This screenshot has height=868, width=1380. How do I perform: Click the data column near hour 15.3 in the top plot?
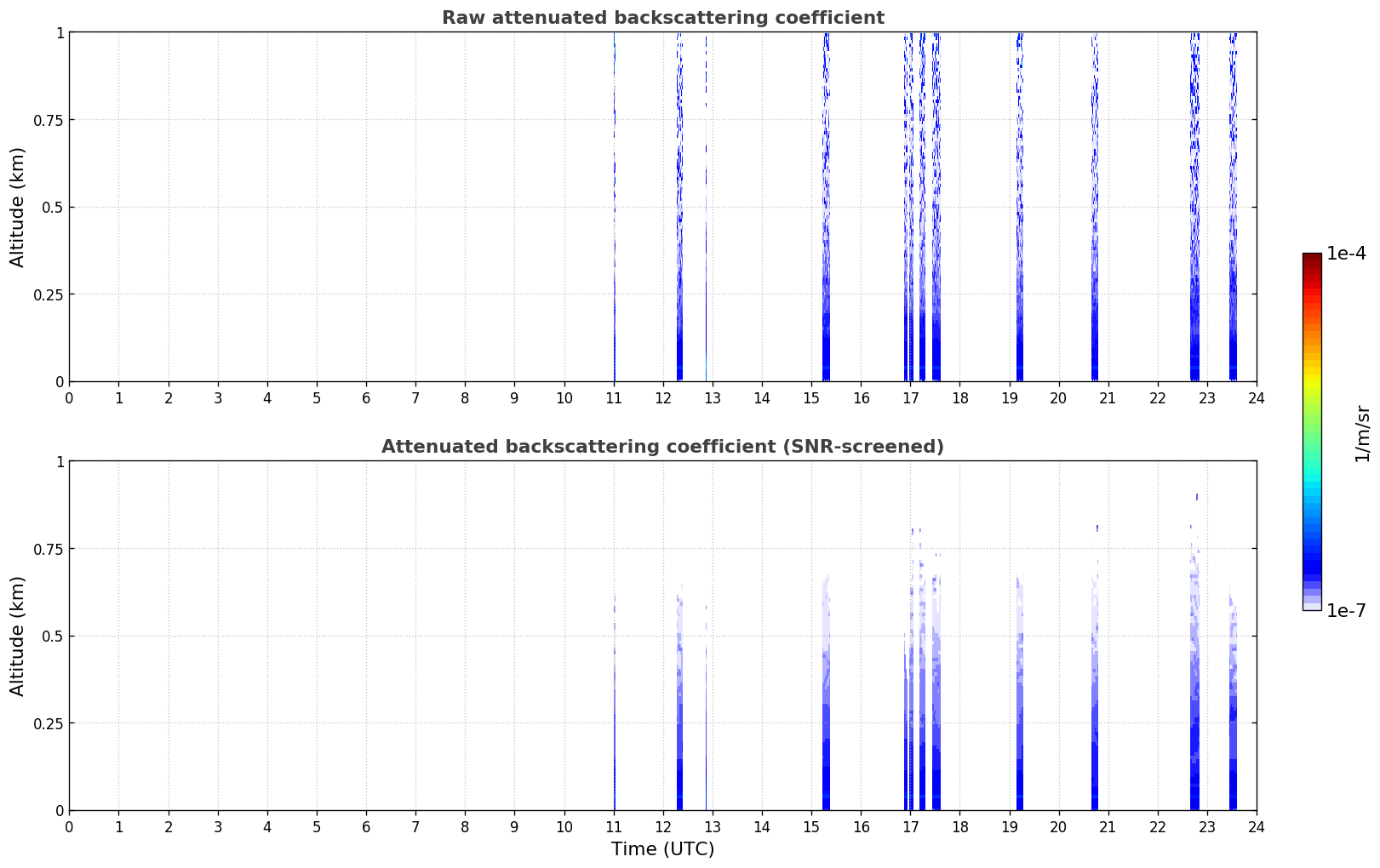pyautogui.click(x=826, y=340)
